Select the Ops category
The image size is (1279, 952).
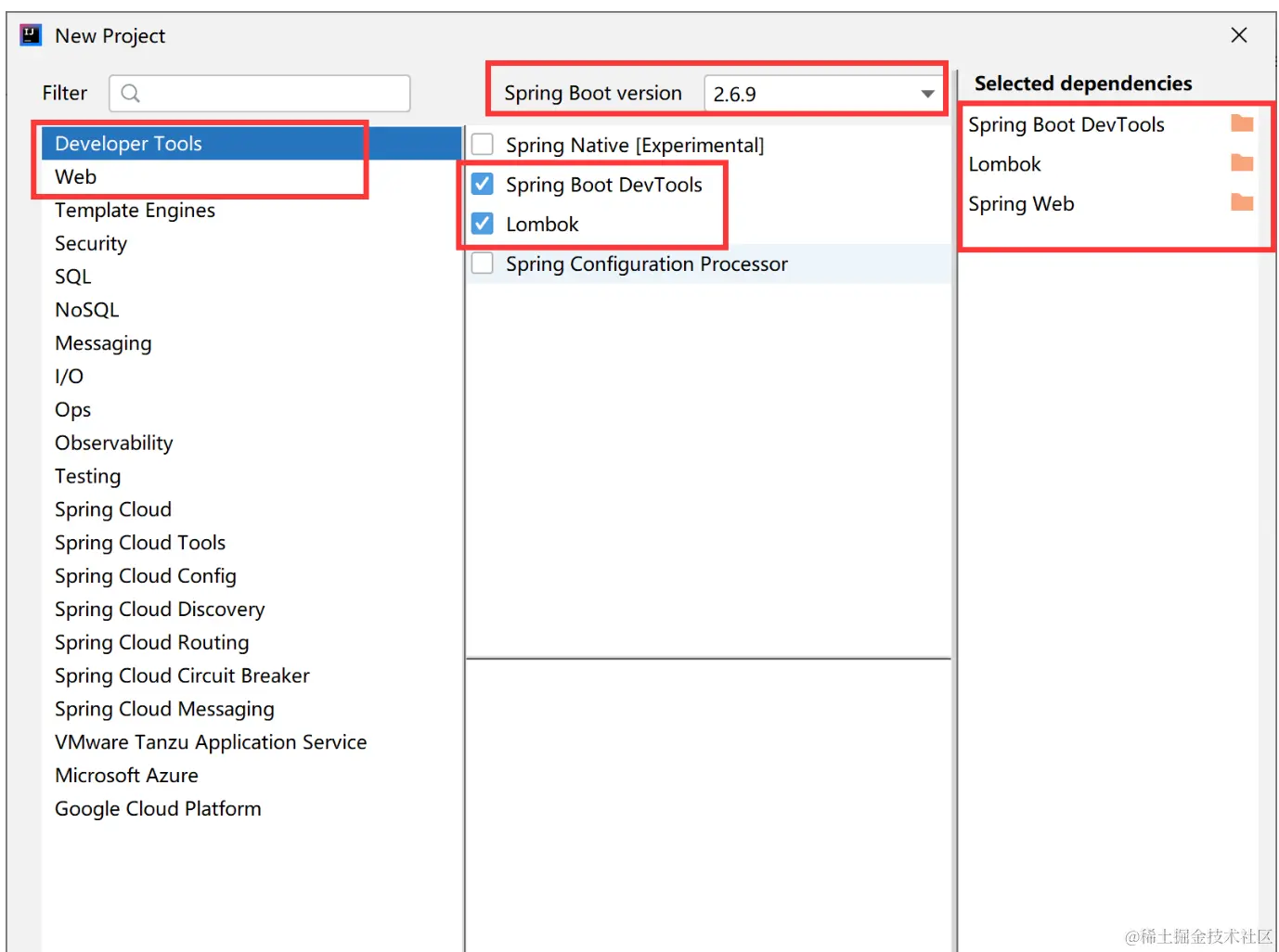pyautogui.click(x=252, y=410)
